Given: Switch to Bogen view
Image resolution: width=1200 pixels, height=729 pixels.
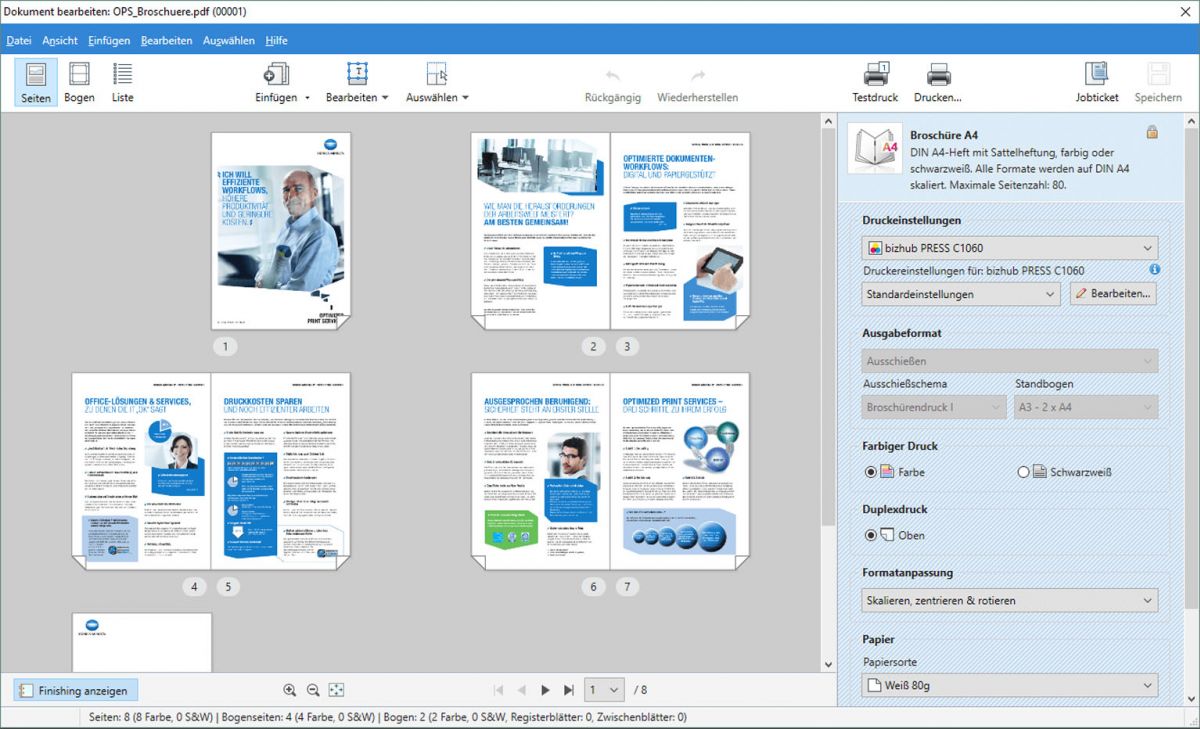Looking at the screenshot, I should point(79,82).
